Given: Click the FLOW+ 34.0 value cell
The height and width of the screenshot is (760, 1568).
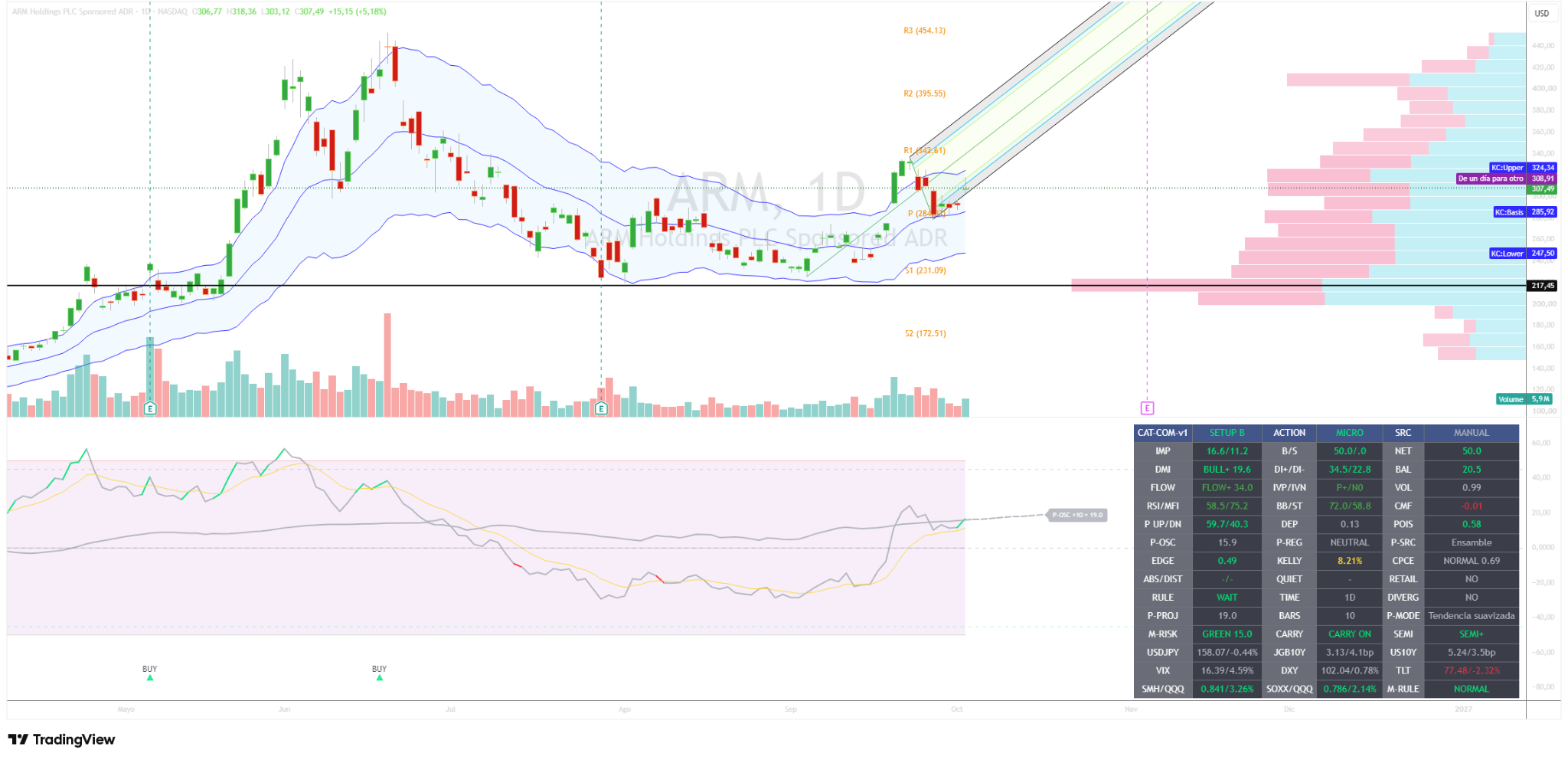Looking at the screenshot, I should pyautogui.click(x=1227, y=488).
